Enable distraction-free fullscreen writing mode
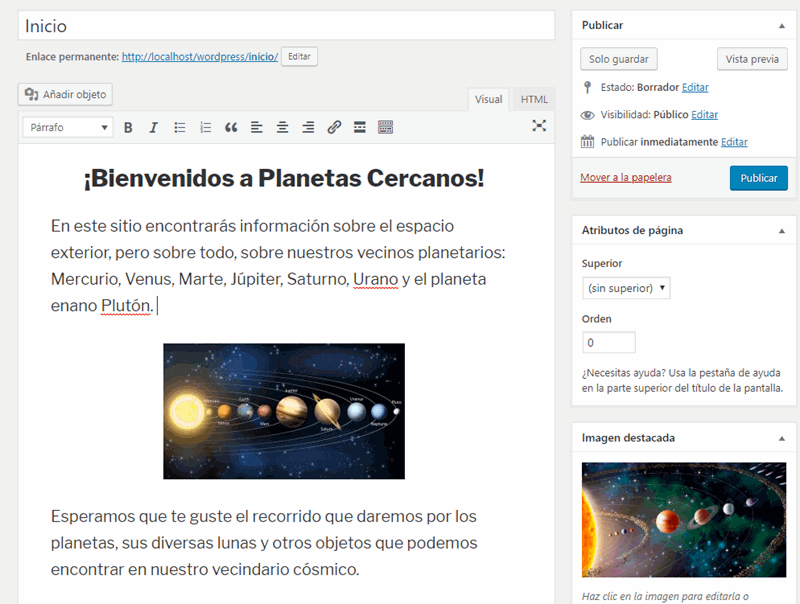 click(x=539, y=126)
